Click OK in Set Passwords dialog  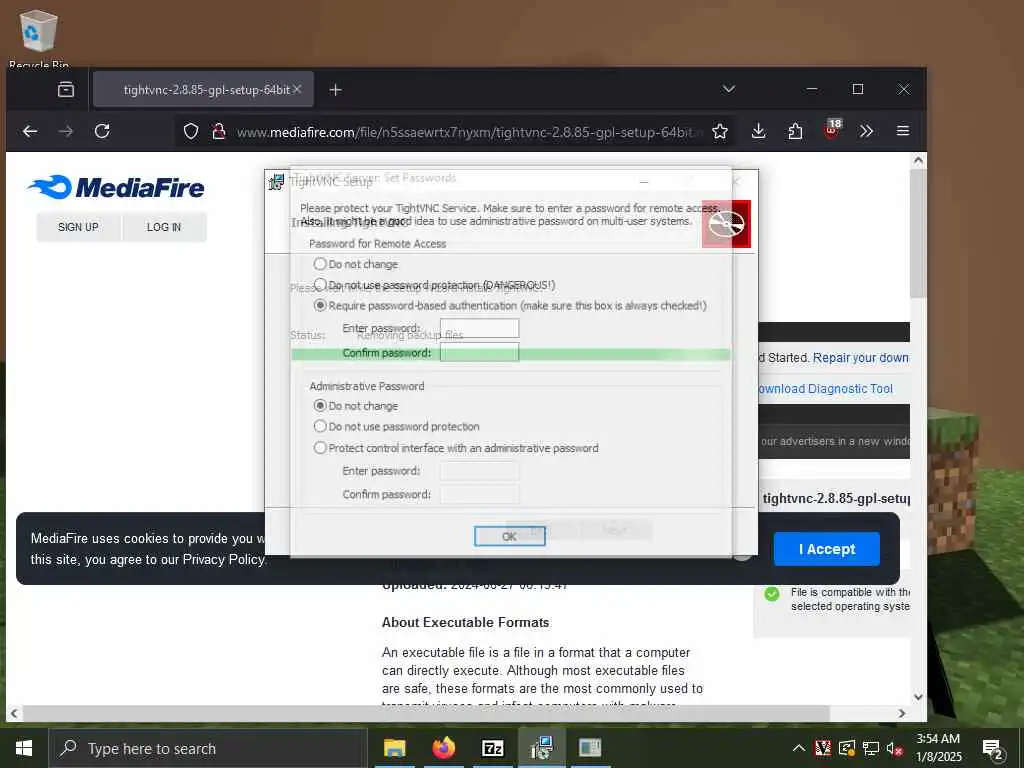[509, 536]
